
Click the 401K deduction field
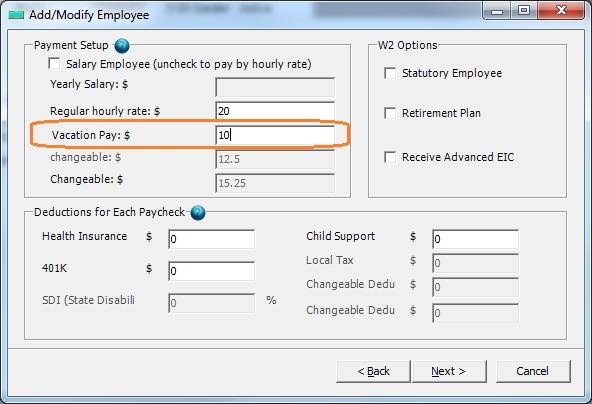click(211, 271)
